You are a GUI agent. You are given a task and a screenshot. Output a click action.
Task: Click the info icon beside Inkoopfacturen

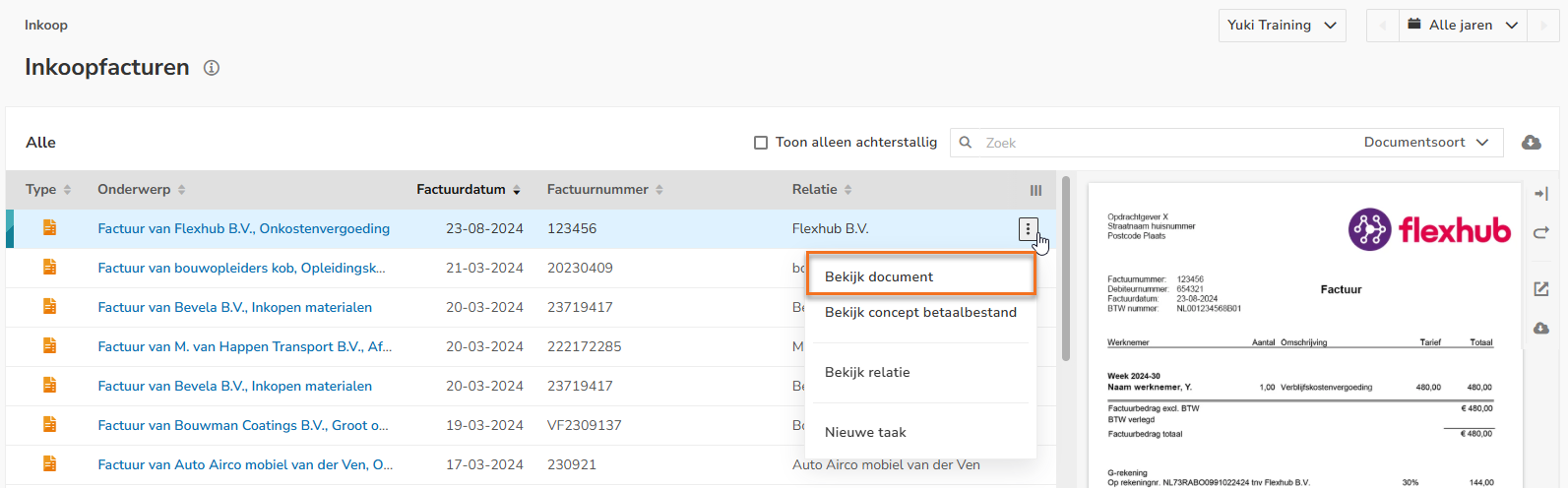click(x=211, y=68)
